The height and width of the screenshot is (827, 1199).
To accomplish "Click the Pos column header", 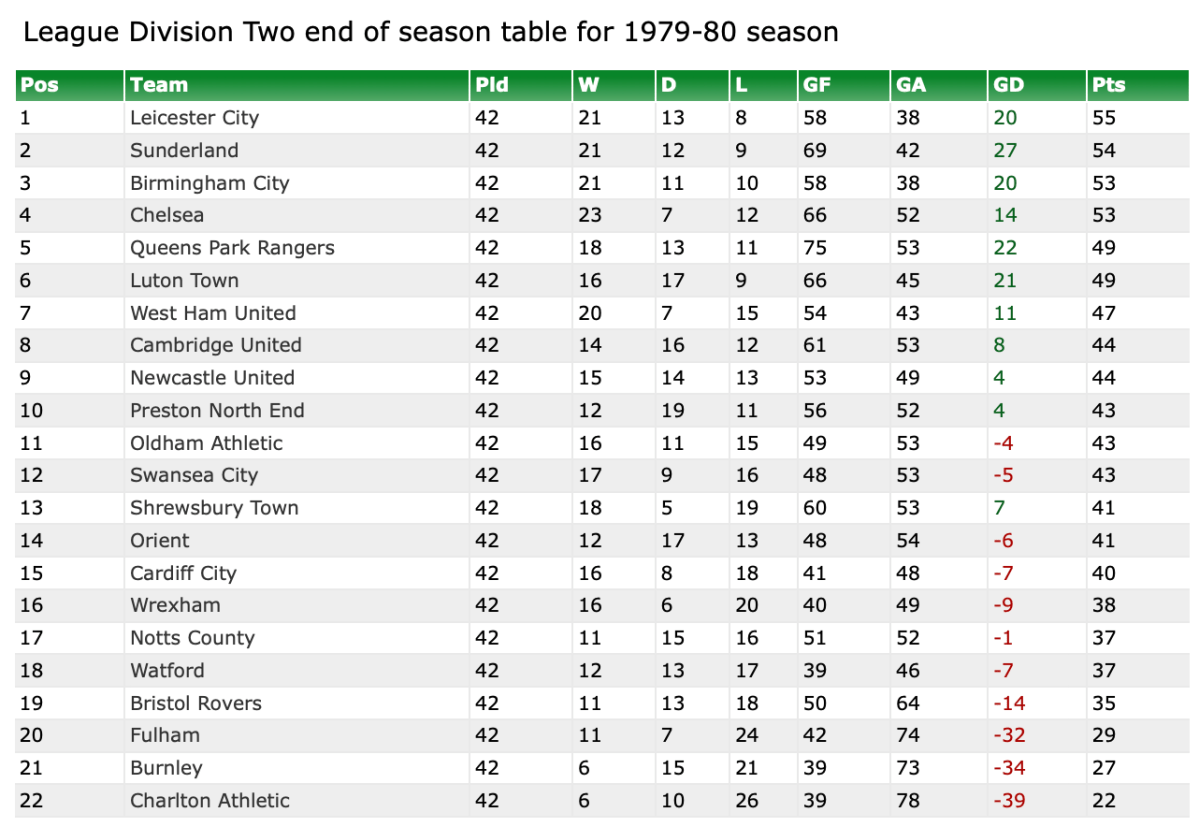I will (x=40, y=85).
